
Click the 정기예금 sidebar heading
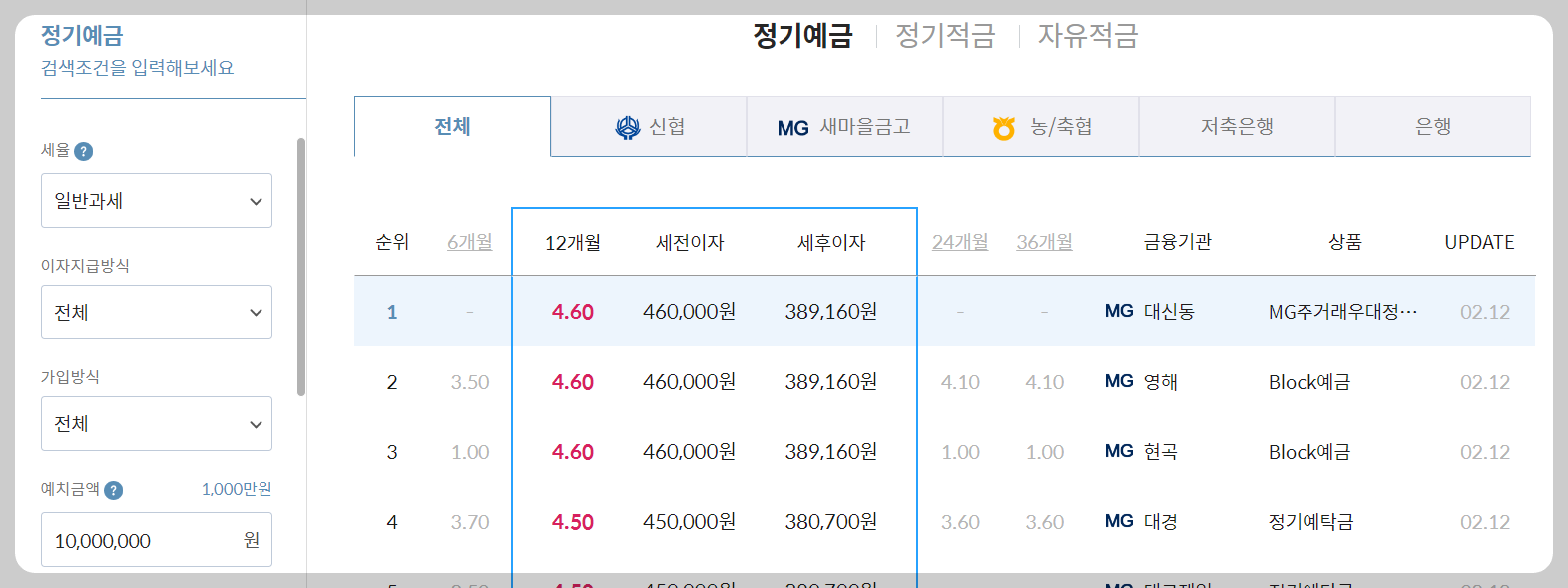(x=82, y=36)
